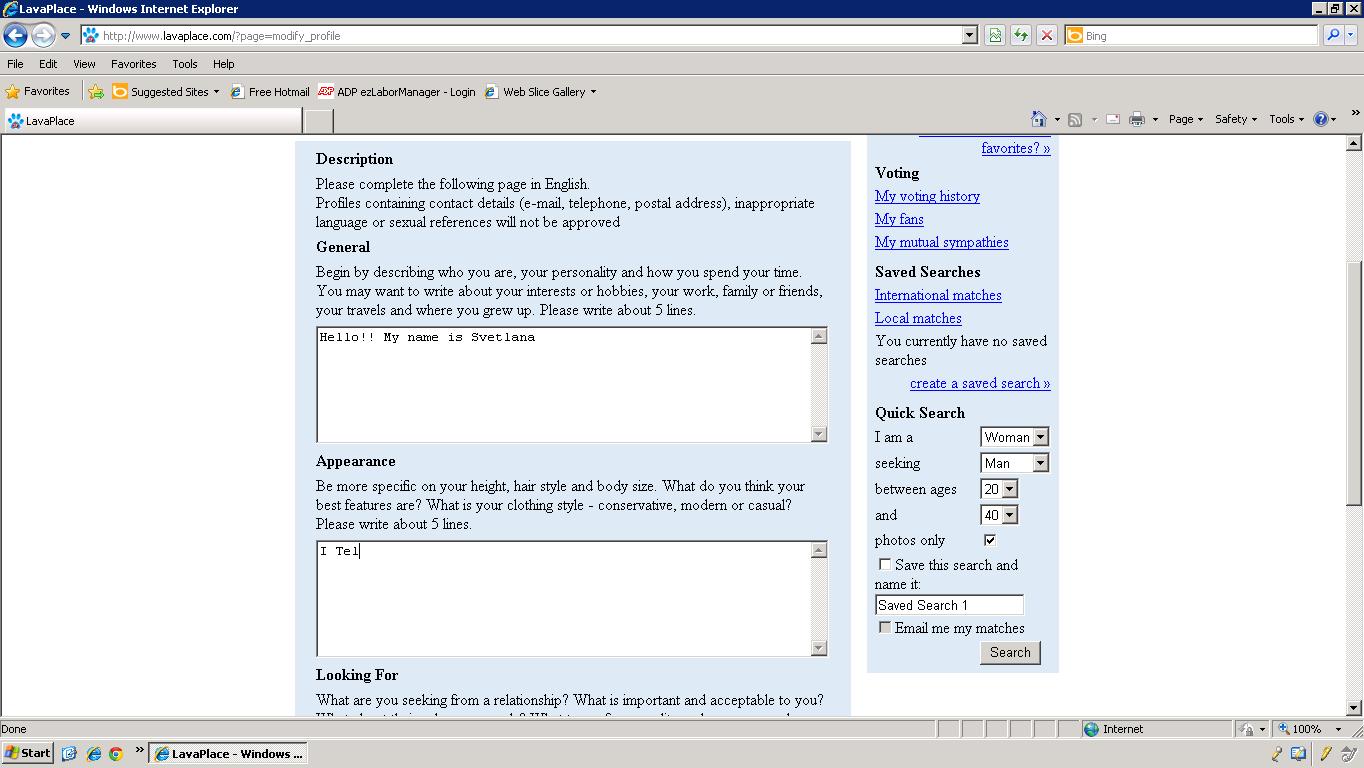Screen dimensions: 1364x768
Task: Open the I am a Woman dropdown
Action: 1014,437
